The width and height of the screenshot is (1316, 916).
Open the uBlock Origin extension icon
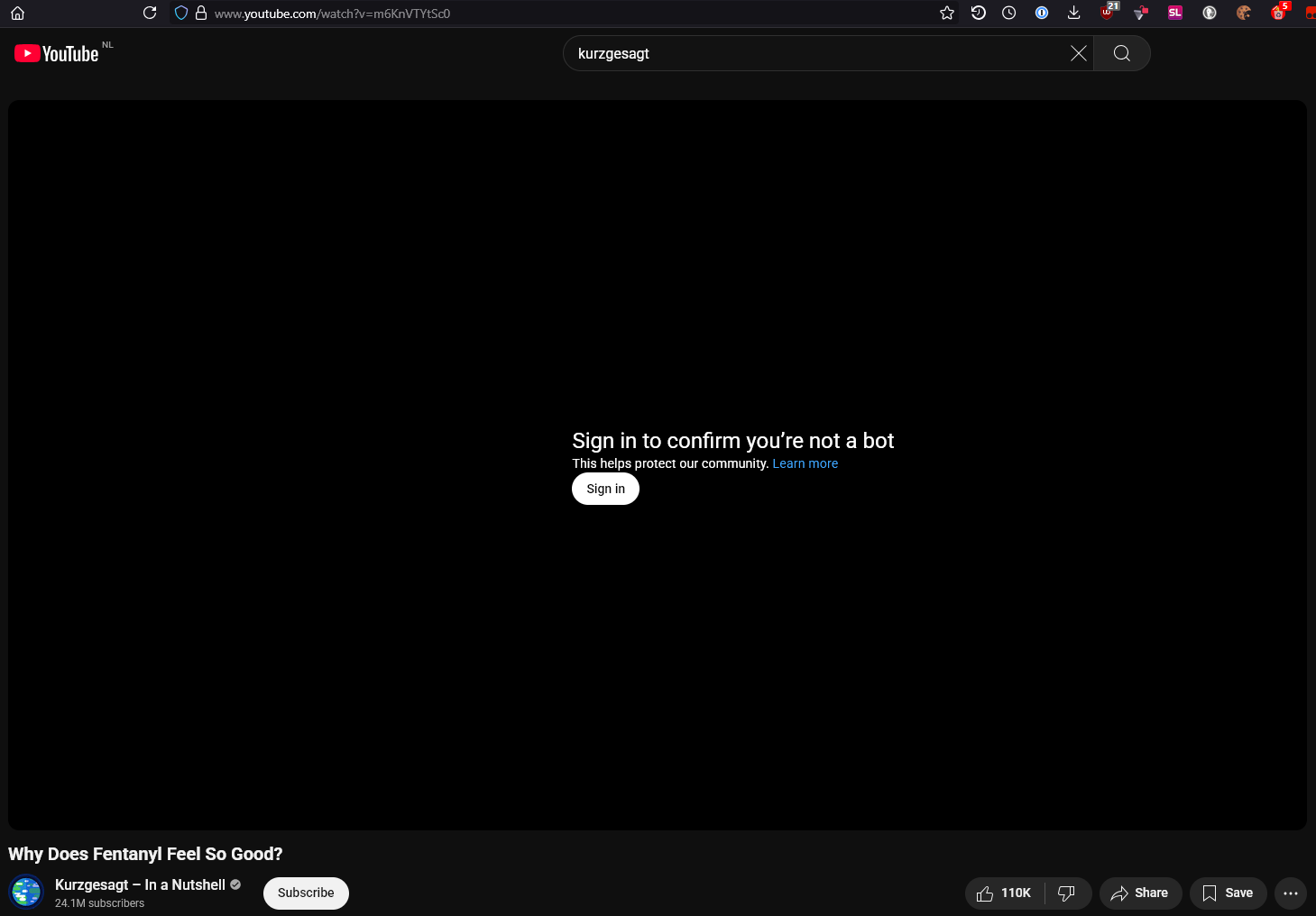(x=1108, y=12)
